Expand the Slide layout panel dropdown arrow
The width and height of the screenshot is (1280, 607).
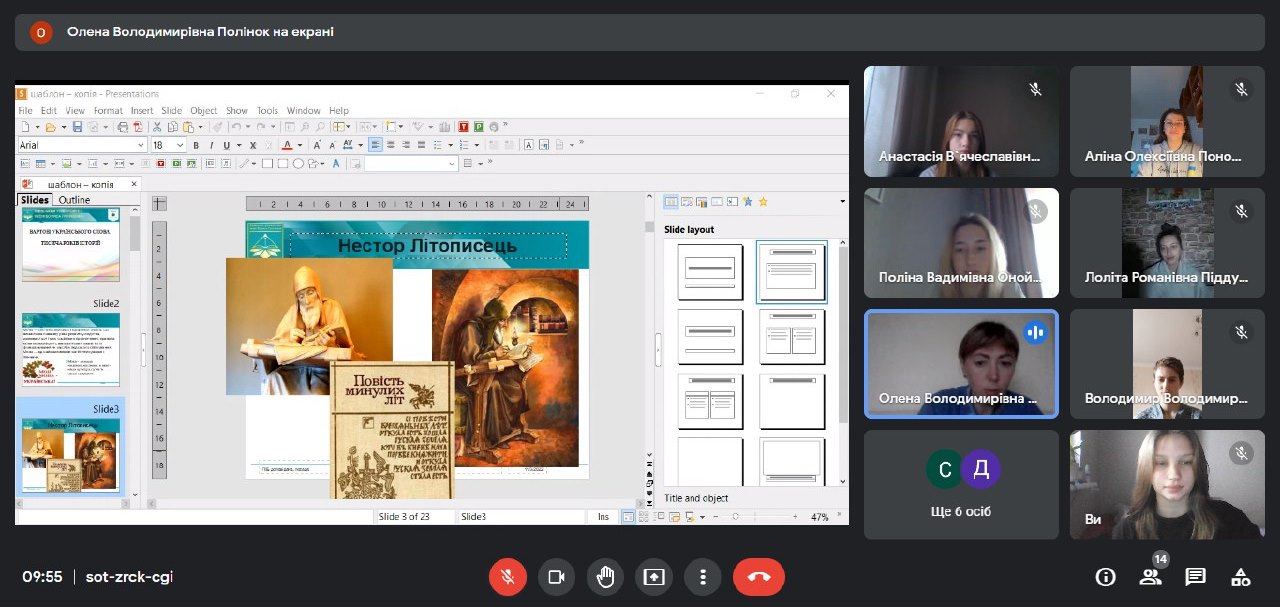[842, 202]
